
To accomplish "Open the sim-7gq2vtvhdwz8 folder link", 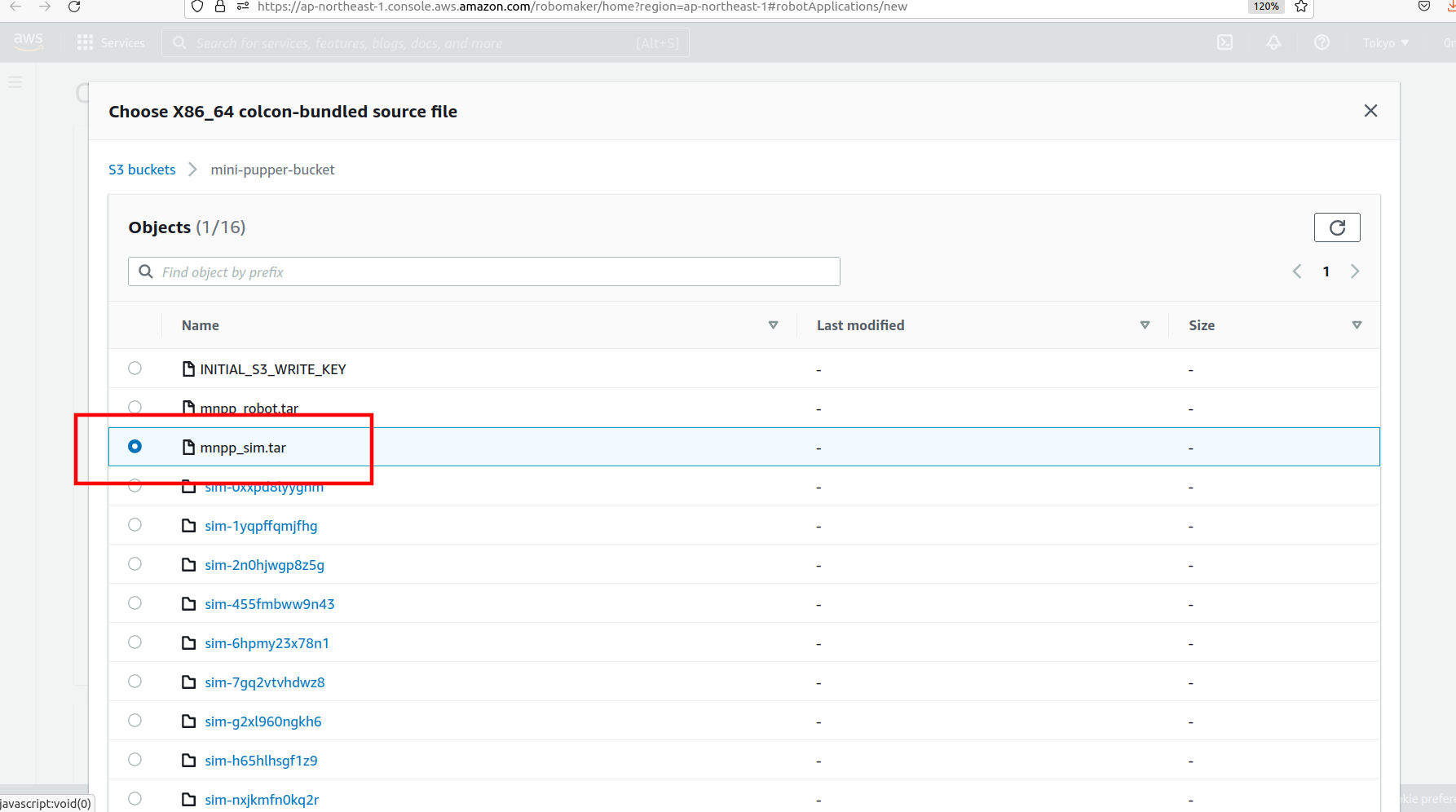I will (264, 682).
